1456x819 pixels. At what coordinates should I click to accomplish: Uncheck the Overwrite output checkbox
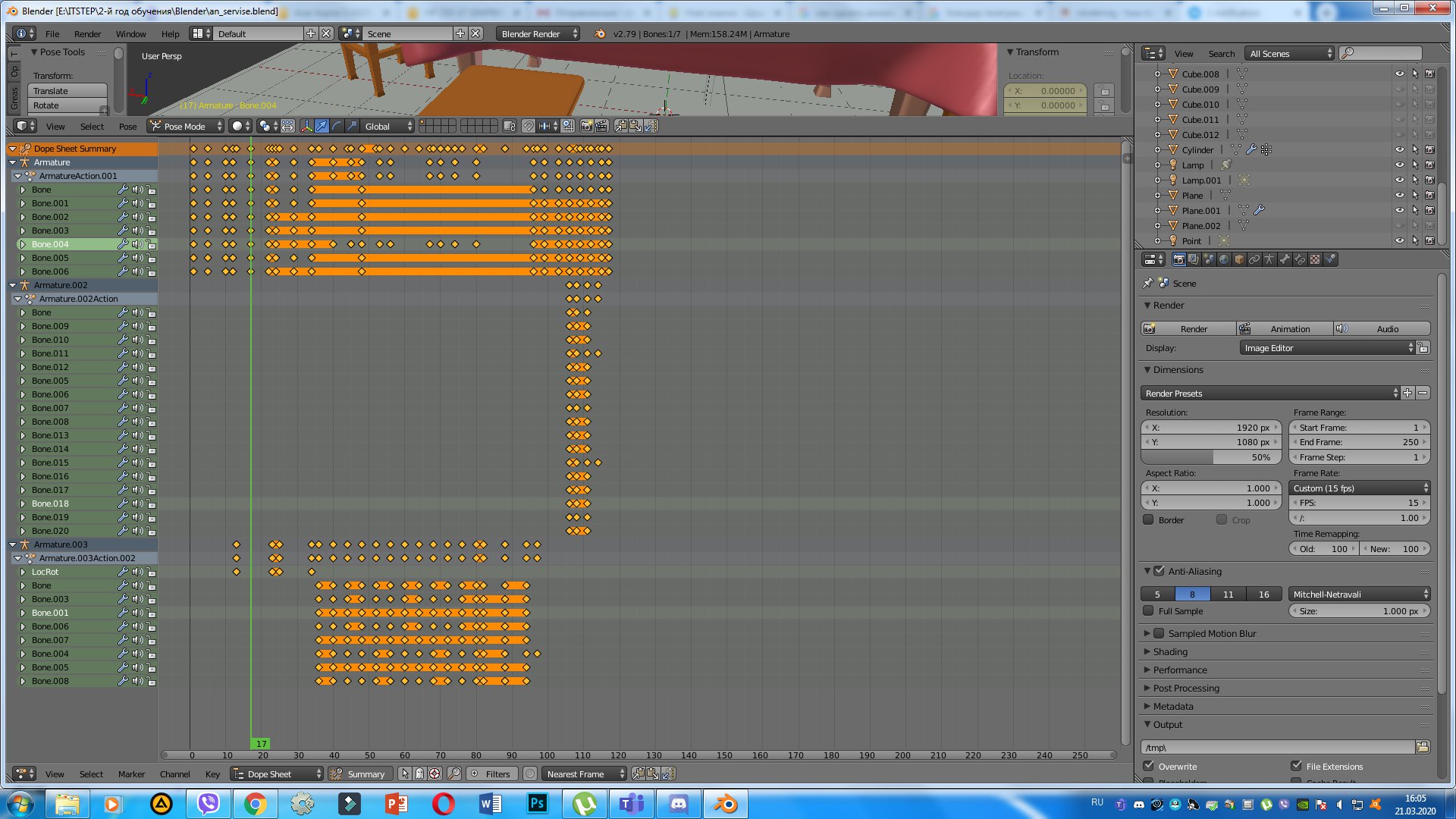point(1148,766)
